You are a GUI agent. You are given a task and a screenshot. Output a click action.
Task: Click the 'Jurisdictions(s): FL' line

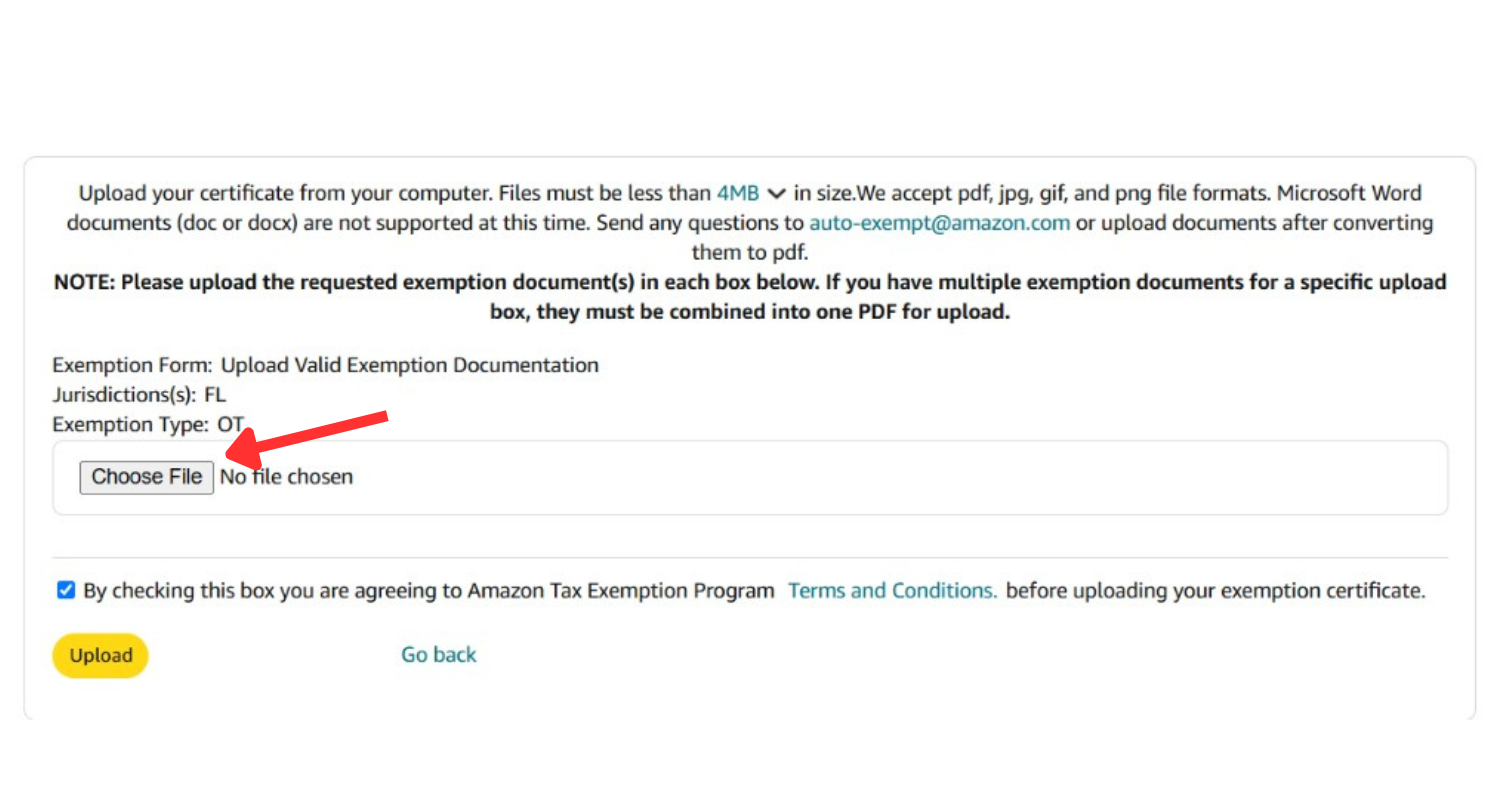[139, 395]
